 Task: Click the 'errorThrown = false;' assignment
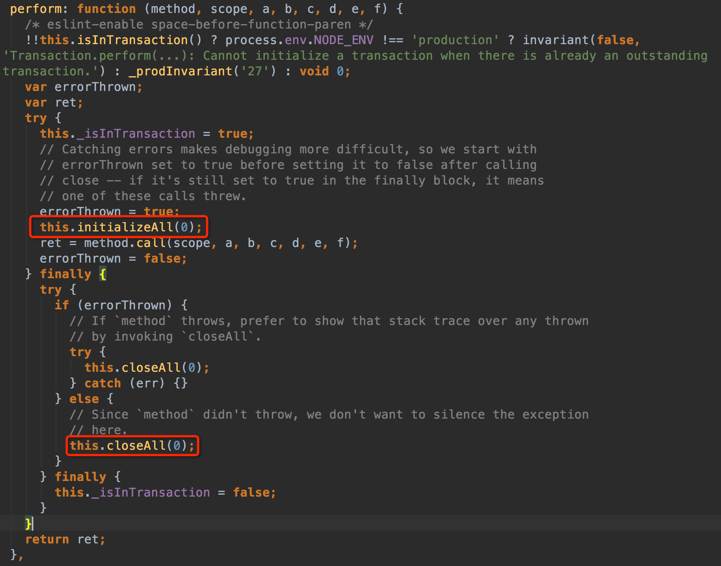tap(113, 258)
